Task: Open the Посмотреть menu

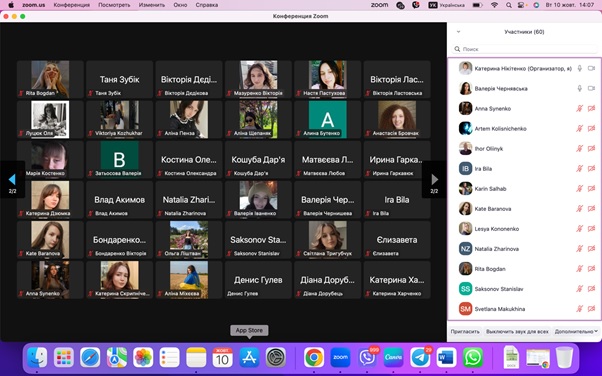Action: click(x=114, y=5)
